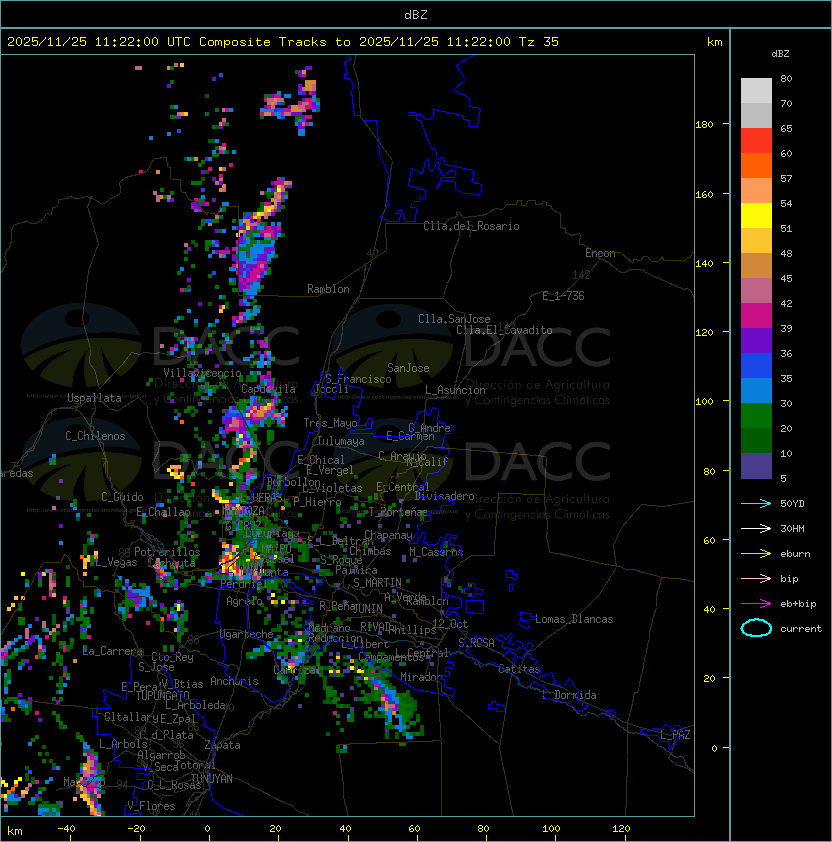This screenshot has width=832, height=842.
Task: Click the 'V_Flores' map label
Action: (x=151, y=806)
